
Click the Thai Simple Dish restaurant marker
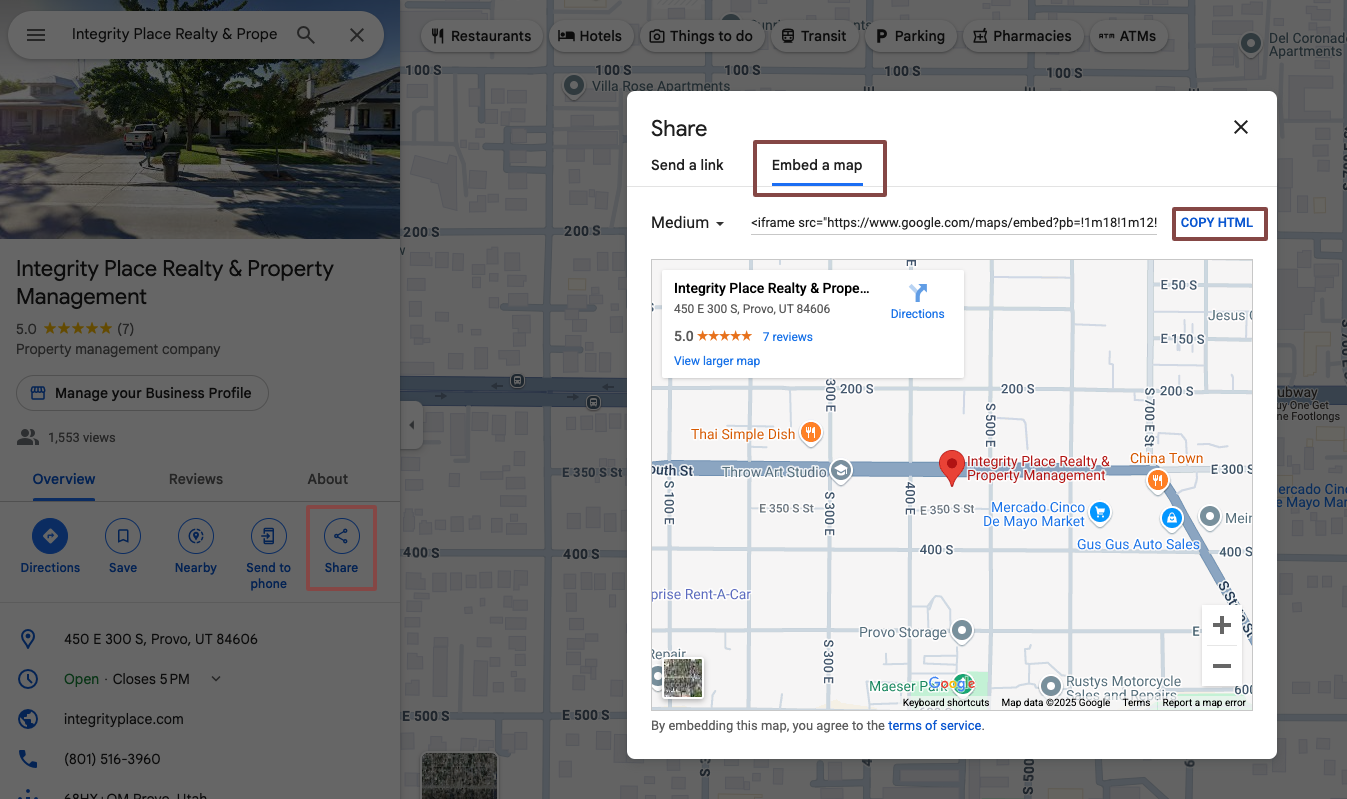click(811, 433)
